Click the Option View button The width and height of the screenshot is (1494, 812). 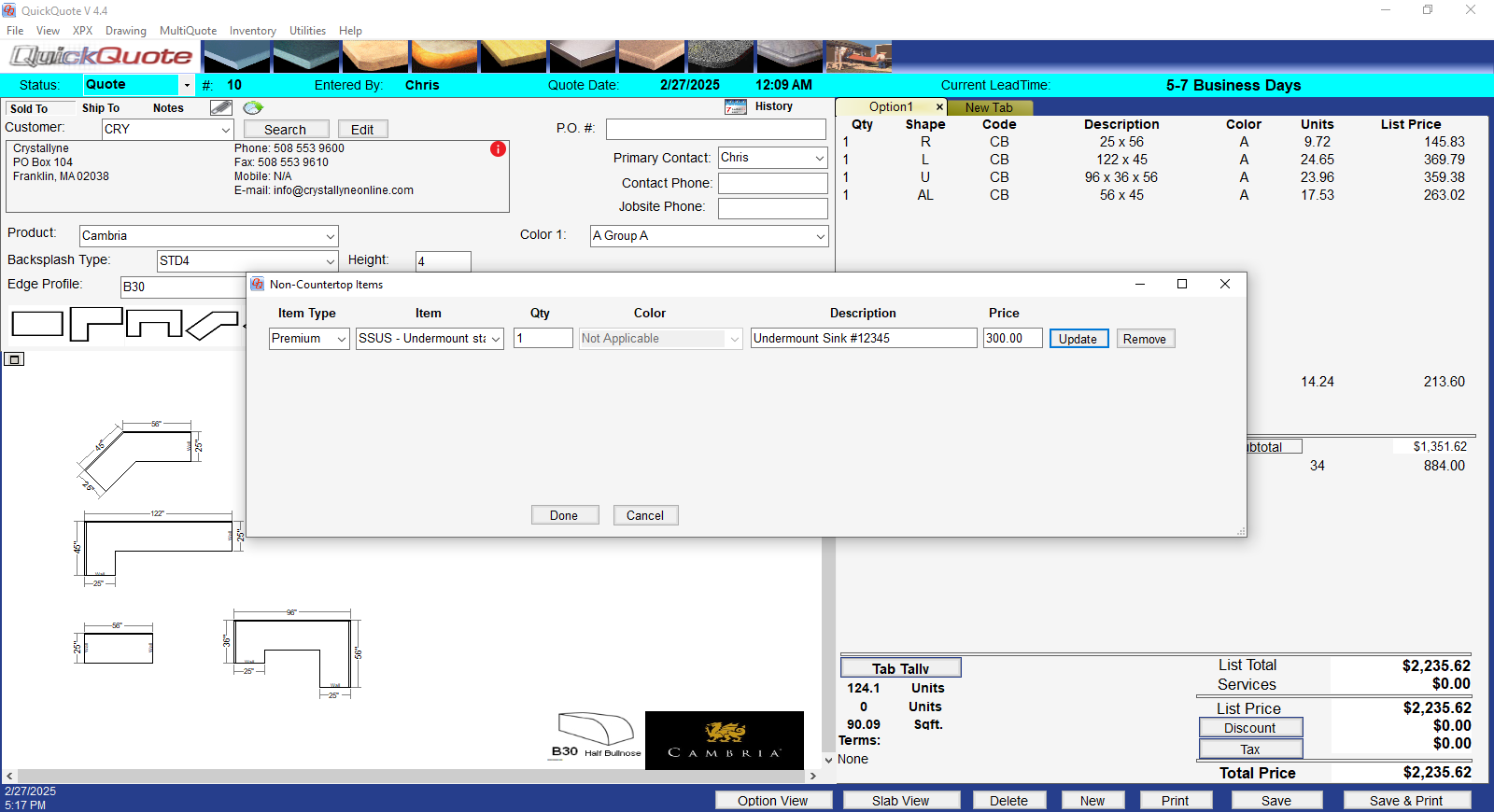coord(773,801)
